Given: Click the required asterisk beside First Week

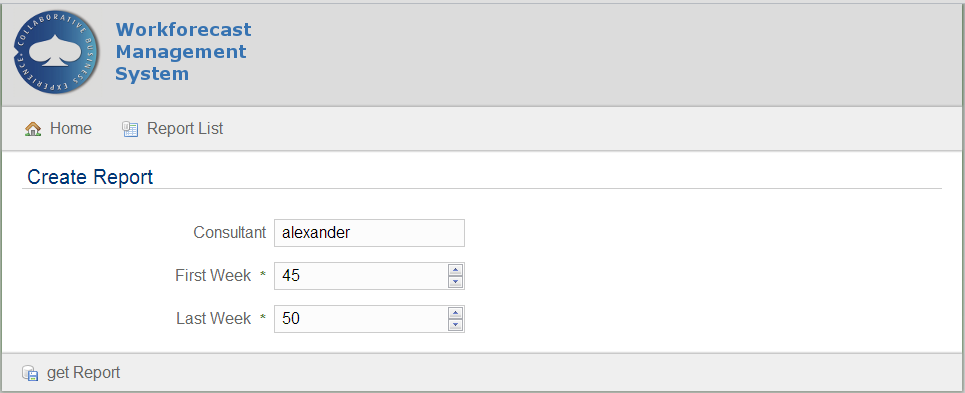Looking at the screenshot, I should tap(263, 276).
